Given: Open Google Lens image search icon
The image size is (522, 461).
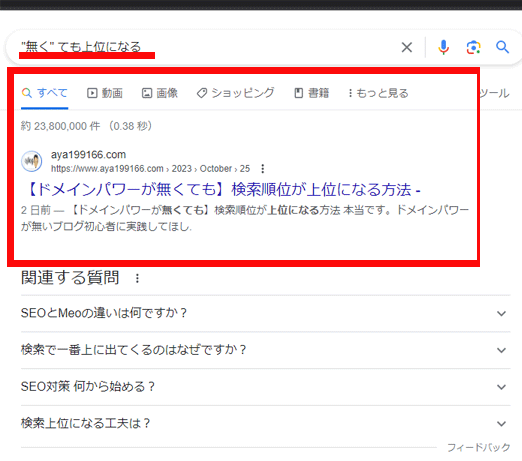Looking at the screenshot, I should coord(473,47).
